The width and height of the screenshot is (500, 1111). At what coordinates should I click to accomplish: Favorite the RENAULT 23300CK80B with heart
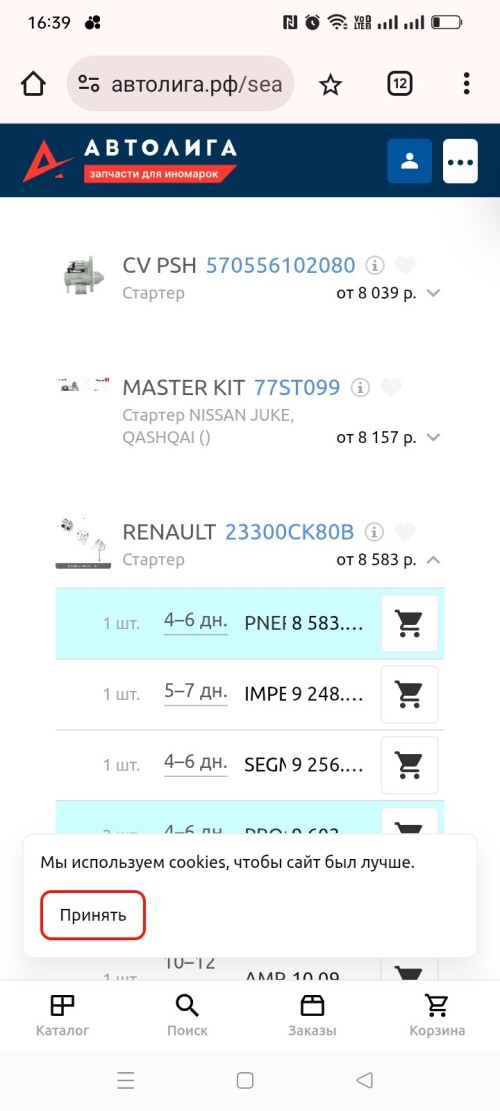[404, 532]
